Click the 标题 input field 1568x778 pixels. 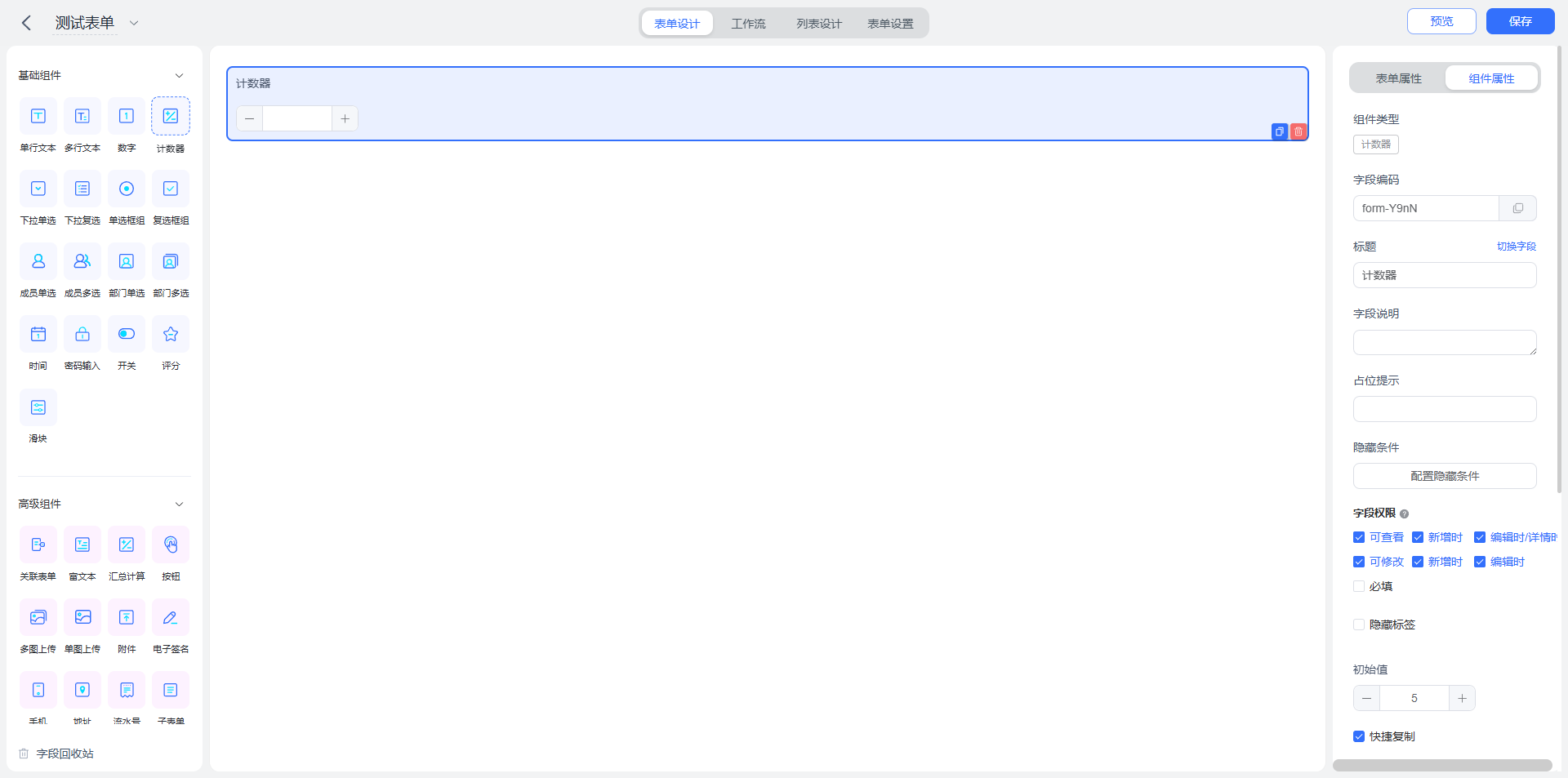click(1445, 275)
